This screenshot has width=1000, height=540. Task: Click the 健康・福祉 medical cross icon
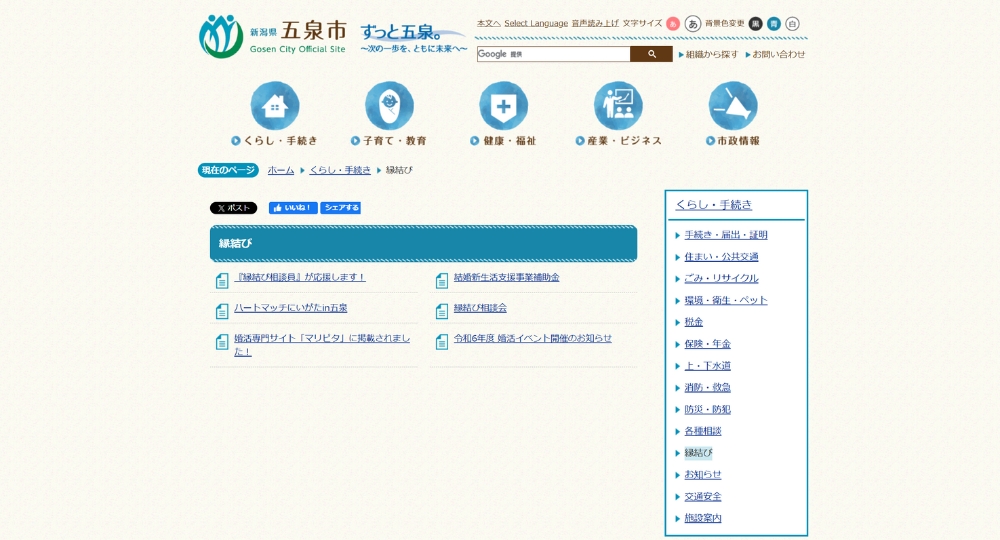[503, 106]
